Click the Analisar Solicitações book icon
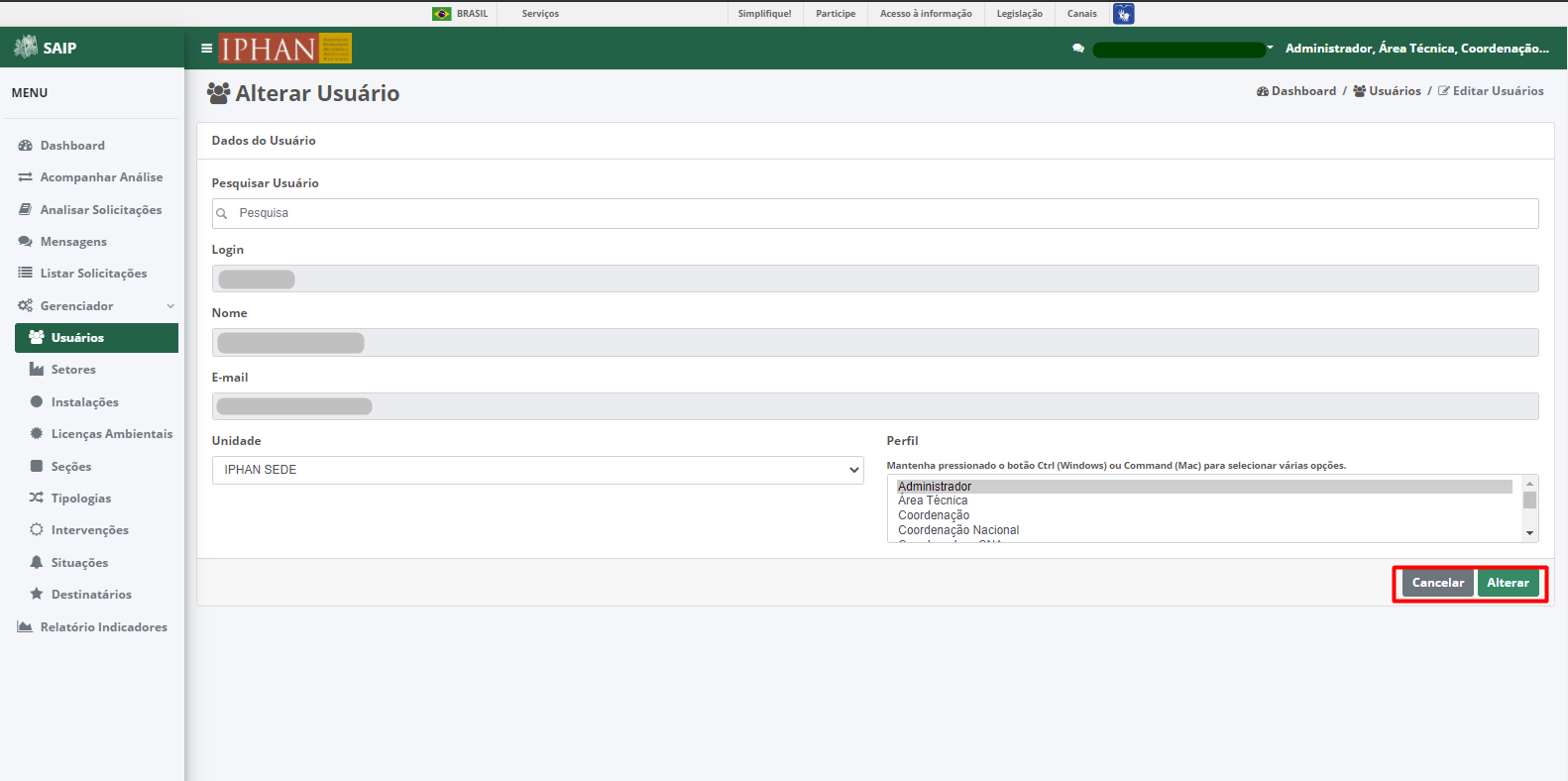Viewport: 1568px width, 781px height. pos(26,210)
